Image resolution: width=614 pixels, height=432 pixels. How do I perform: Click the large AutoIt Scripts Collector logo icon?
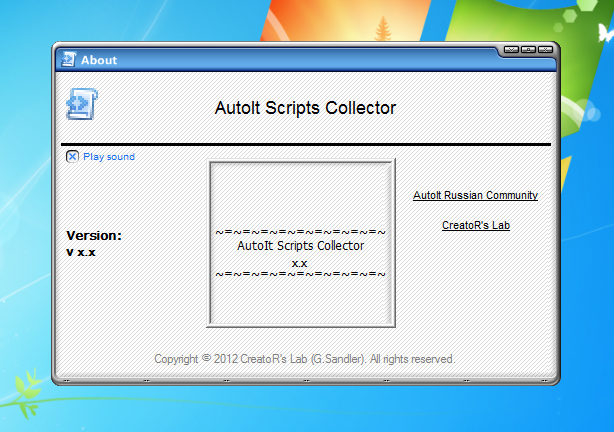(x=82, y=104)
